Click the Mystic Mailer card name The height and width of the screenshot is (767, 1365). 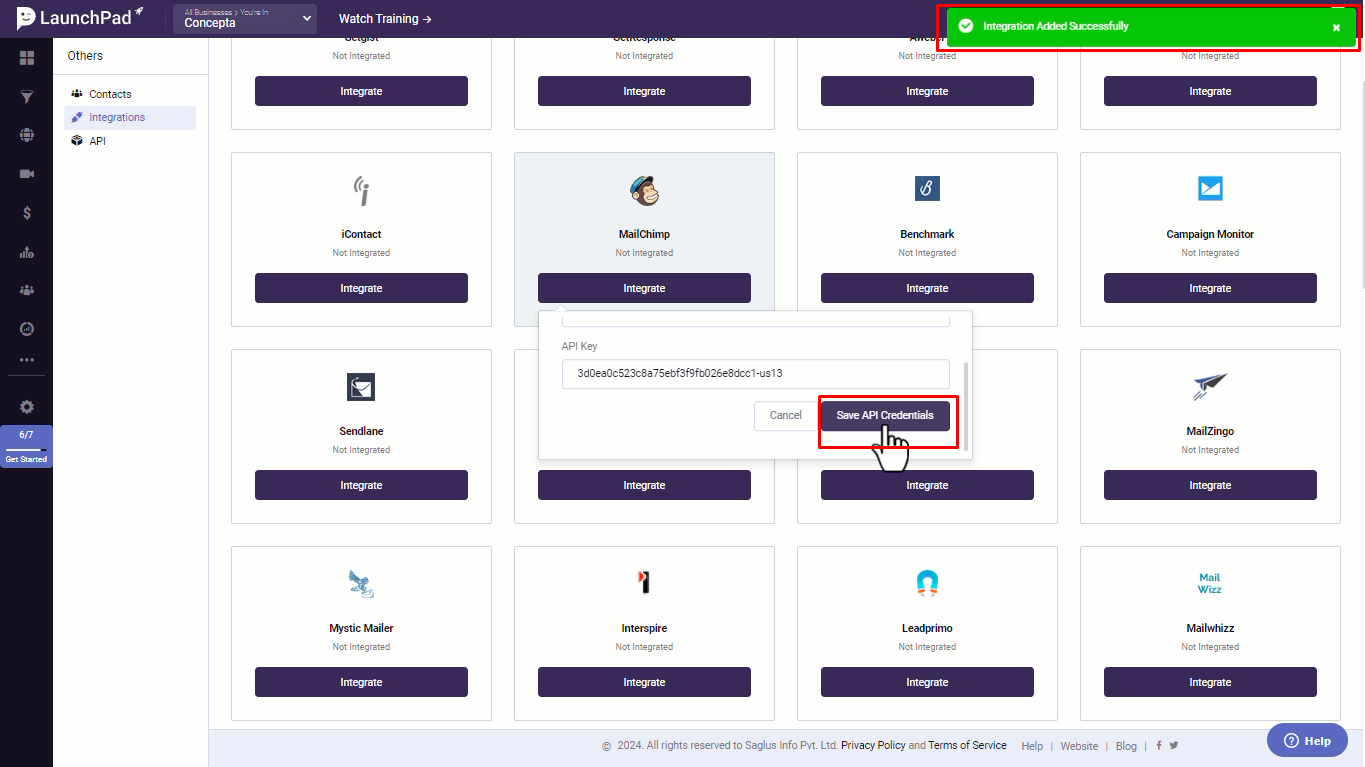[361, 628]
